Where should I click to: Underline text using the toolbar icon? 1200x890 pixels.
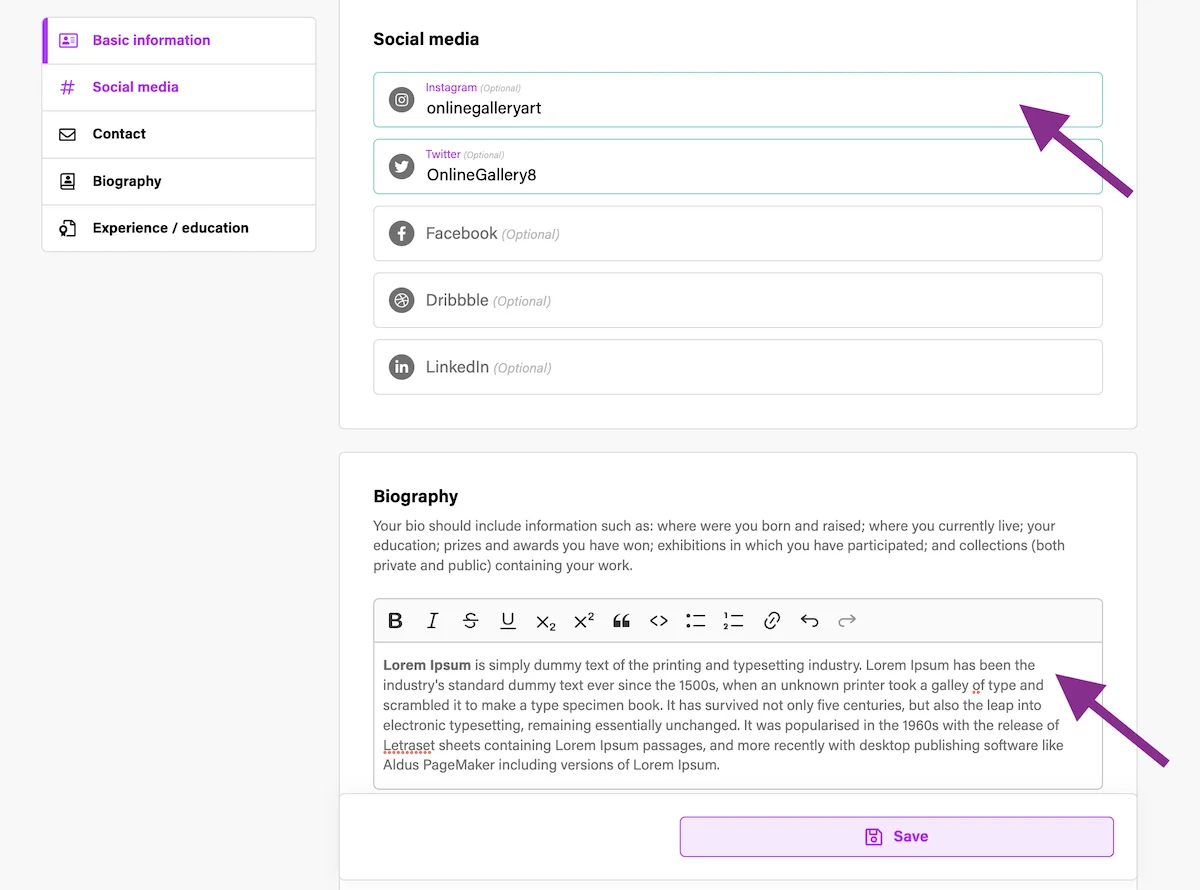click(508, 621)
